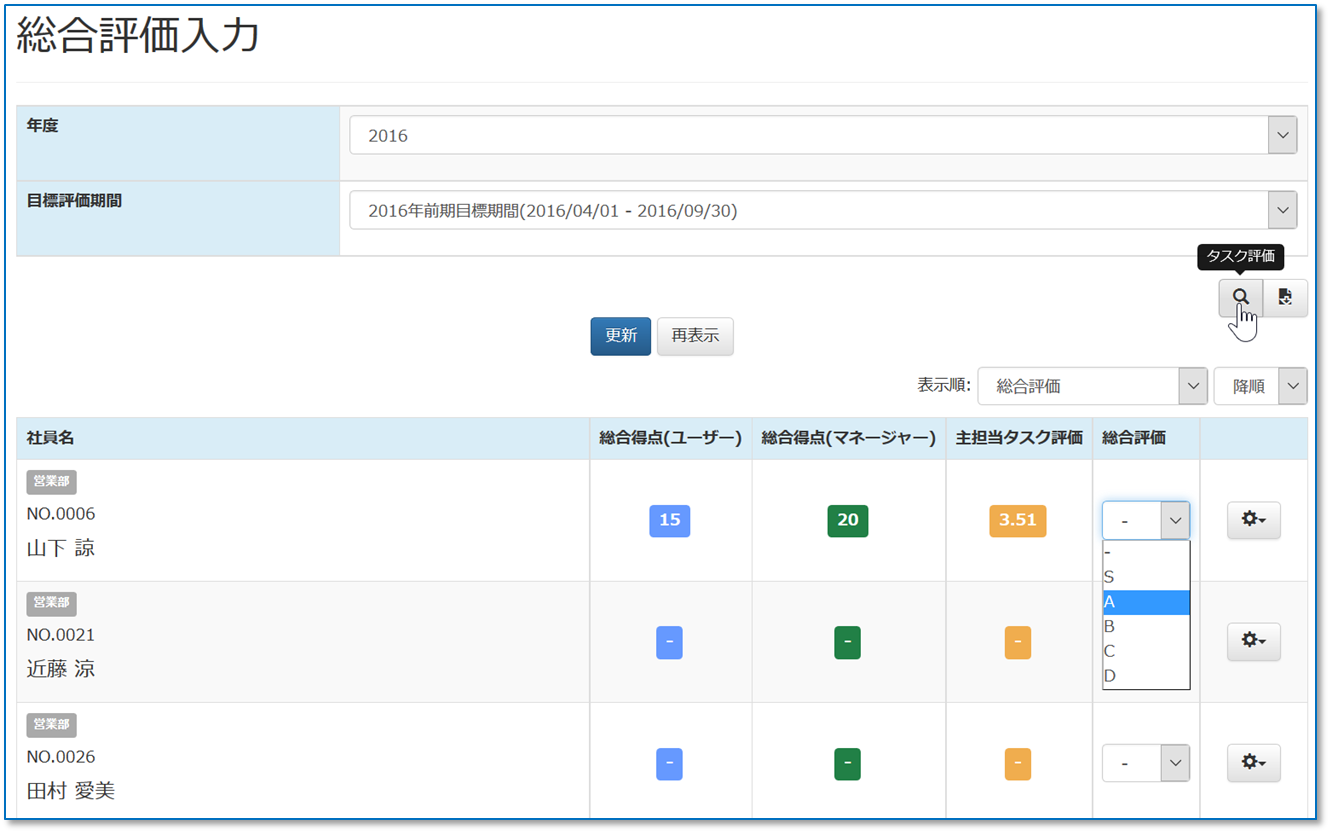
Task: Open gear menu for 田村 愛美
Action: (1253, 763)
